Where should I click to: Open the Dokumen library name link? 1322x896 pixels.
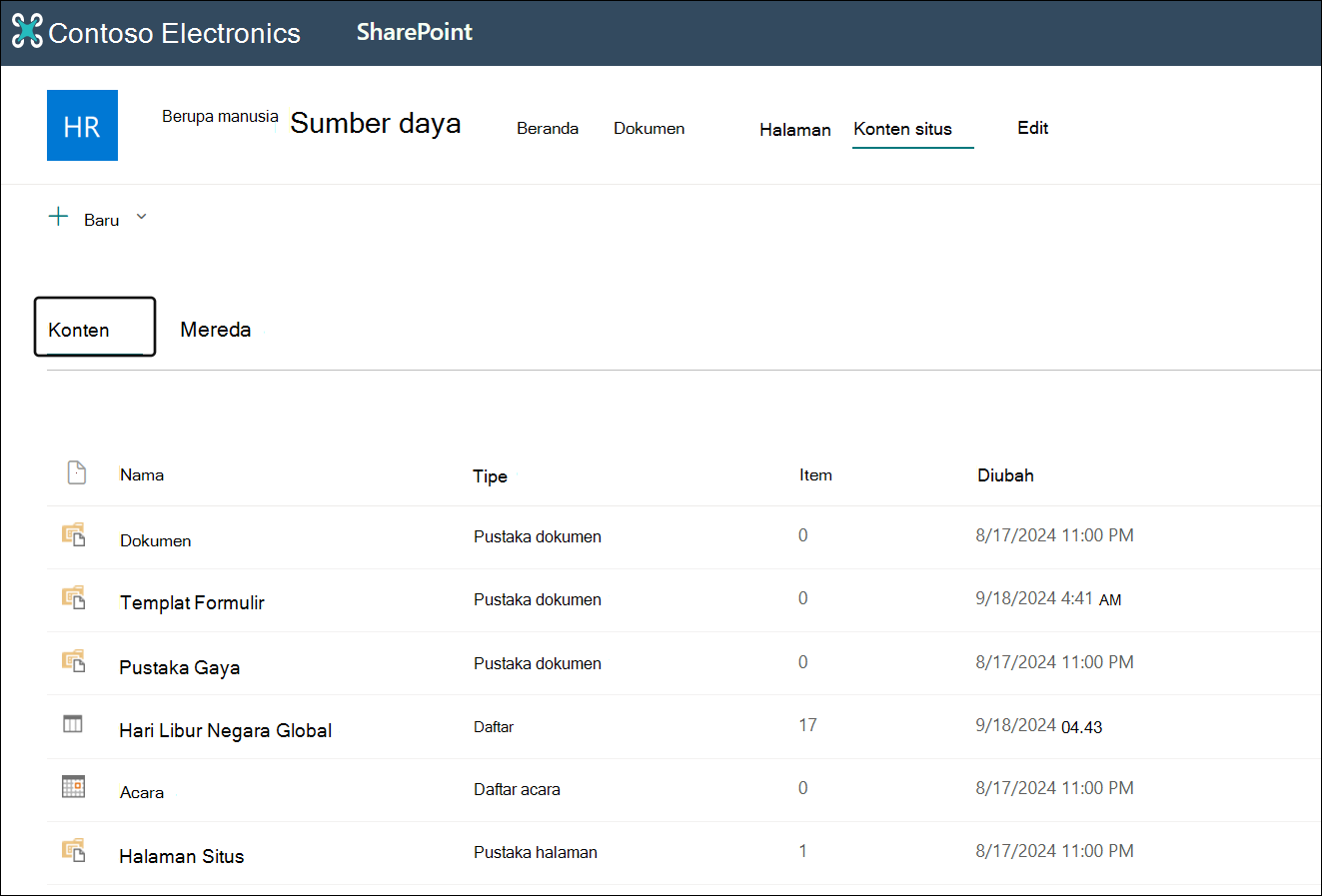pos(156,540)
